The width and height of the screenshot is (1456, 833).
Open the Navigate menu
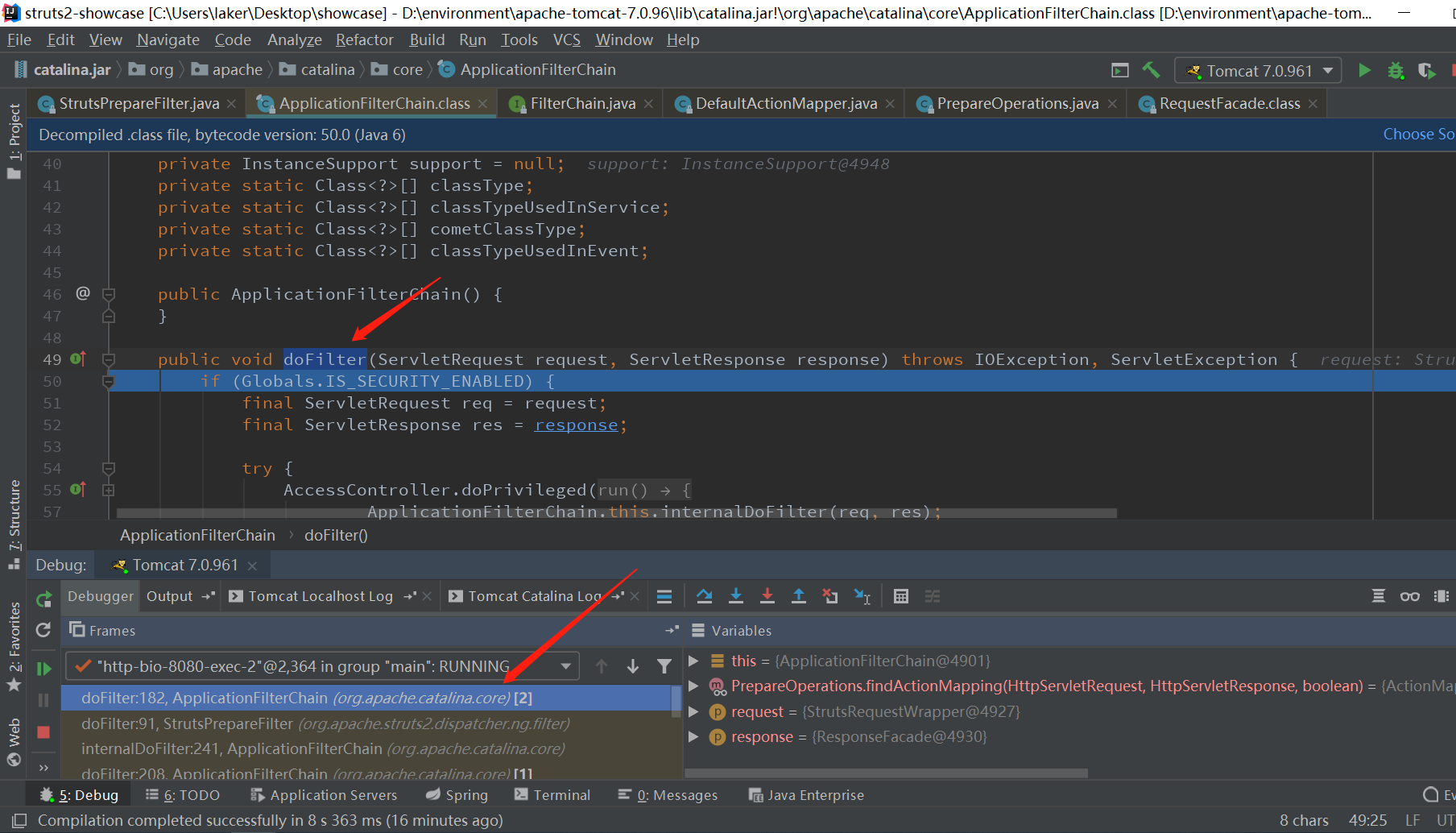pos(168,39)
